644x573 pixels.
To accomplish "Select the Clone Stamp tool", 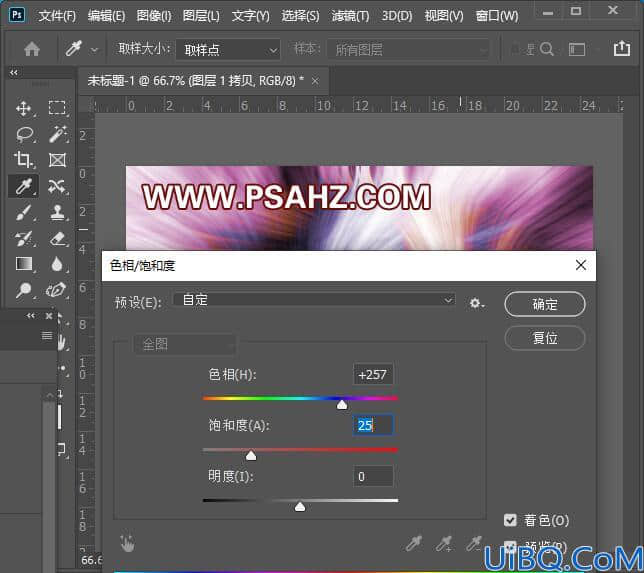I will [58, 213].
